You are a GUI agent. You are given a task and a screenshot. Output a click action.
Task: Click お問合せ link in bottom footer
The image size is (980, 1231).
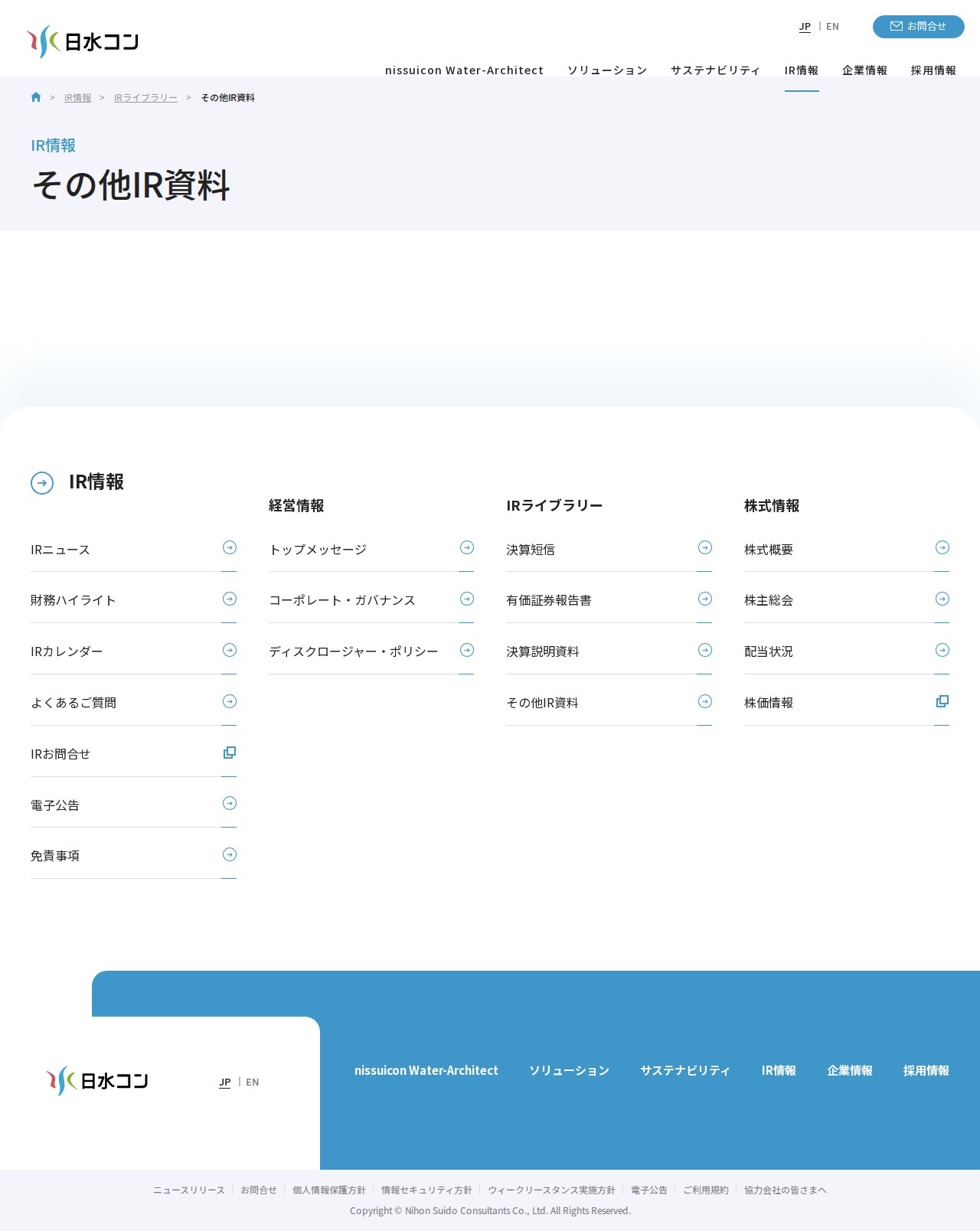[x=259, y=1190]
